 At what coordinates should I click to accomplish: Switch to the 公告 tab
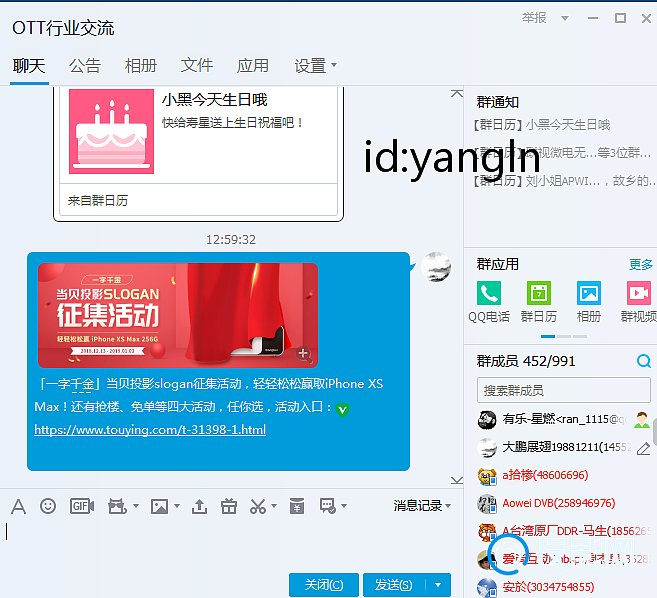(x=85, y=66)
